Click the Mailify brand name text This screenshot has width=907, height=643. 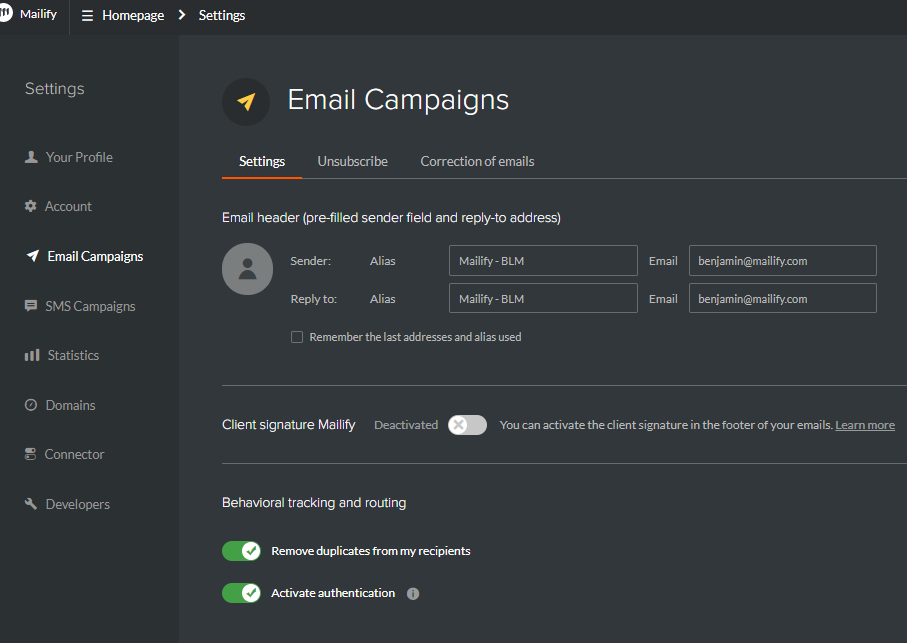(38, 14)
